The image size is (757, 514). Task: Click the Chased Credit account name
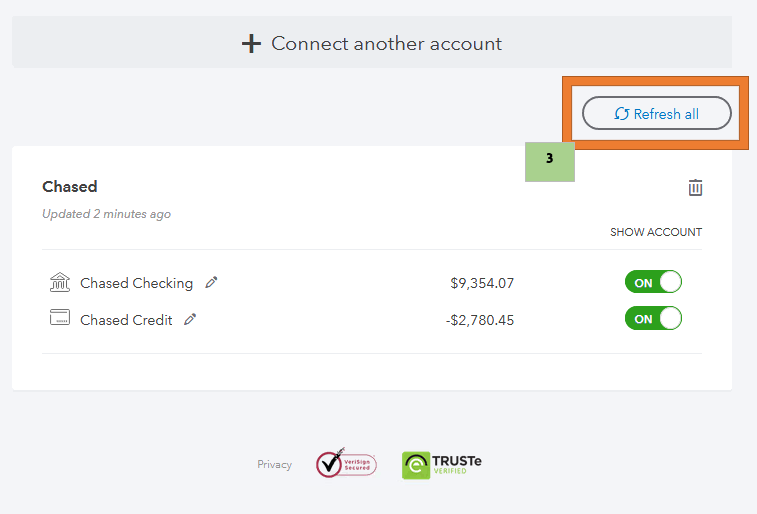(126, 320)
